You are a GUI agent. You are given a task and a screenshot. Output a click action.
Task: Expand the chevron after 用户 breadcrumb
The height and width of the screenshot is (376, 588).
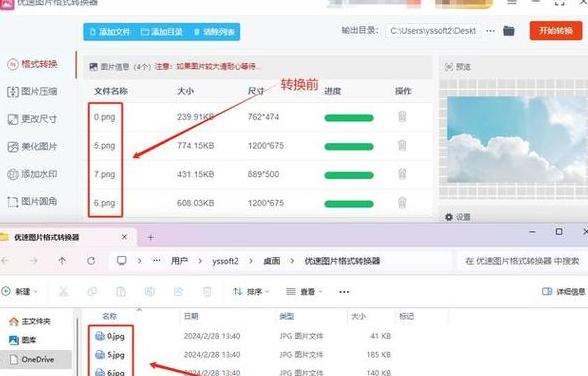(x=200, y=261)
